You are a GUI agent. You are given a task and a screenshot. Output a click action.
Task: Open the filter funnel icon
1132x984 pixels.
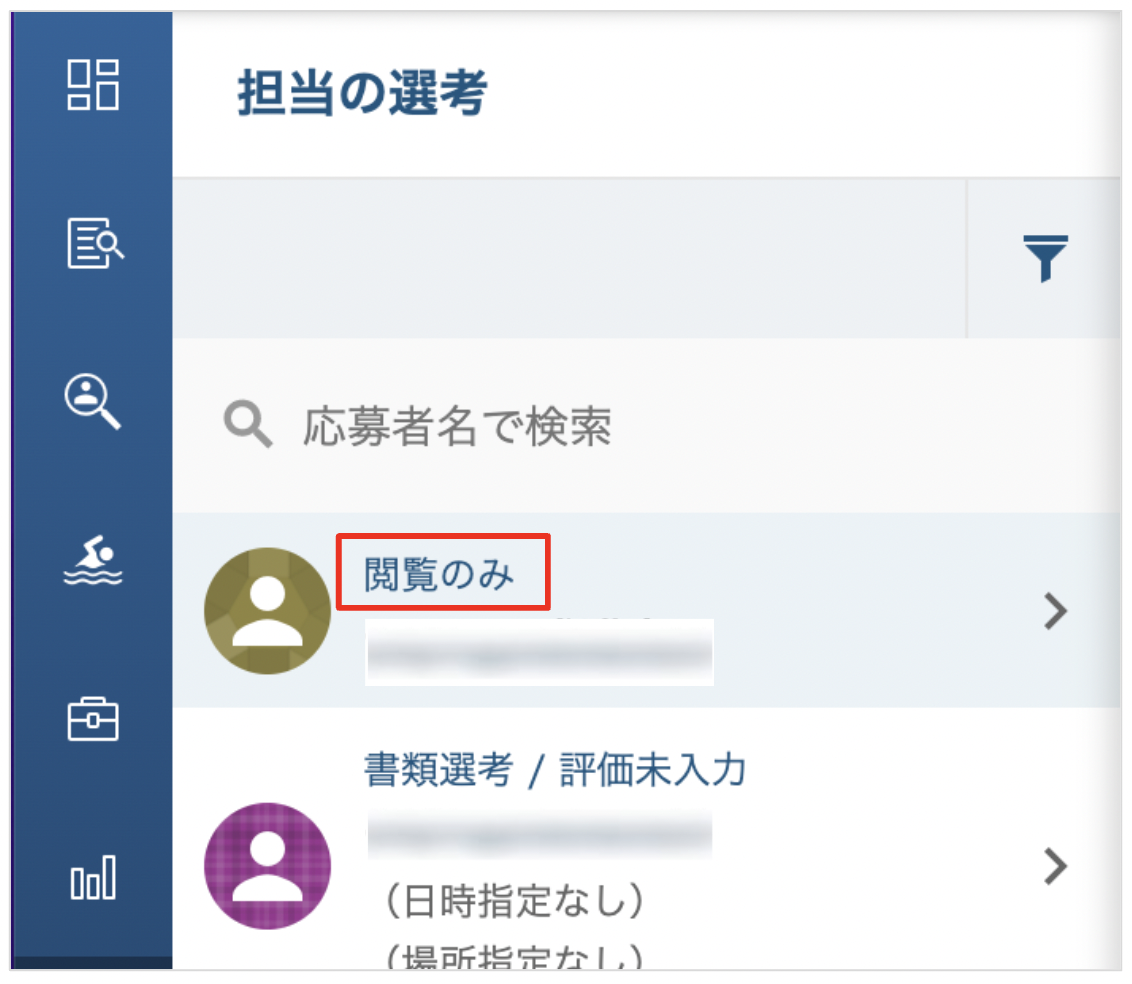[x=1045, y=258]
